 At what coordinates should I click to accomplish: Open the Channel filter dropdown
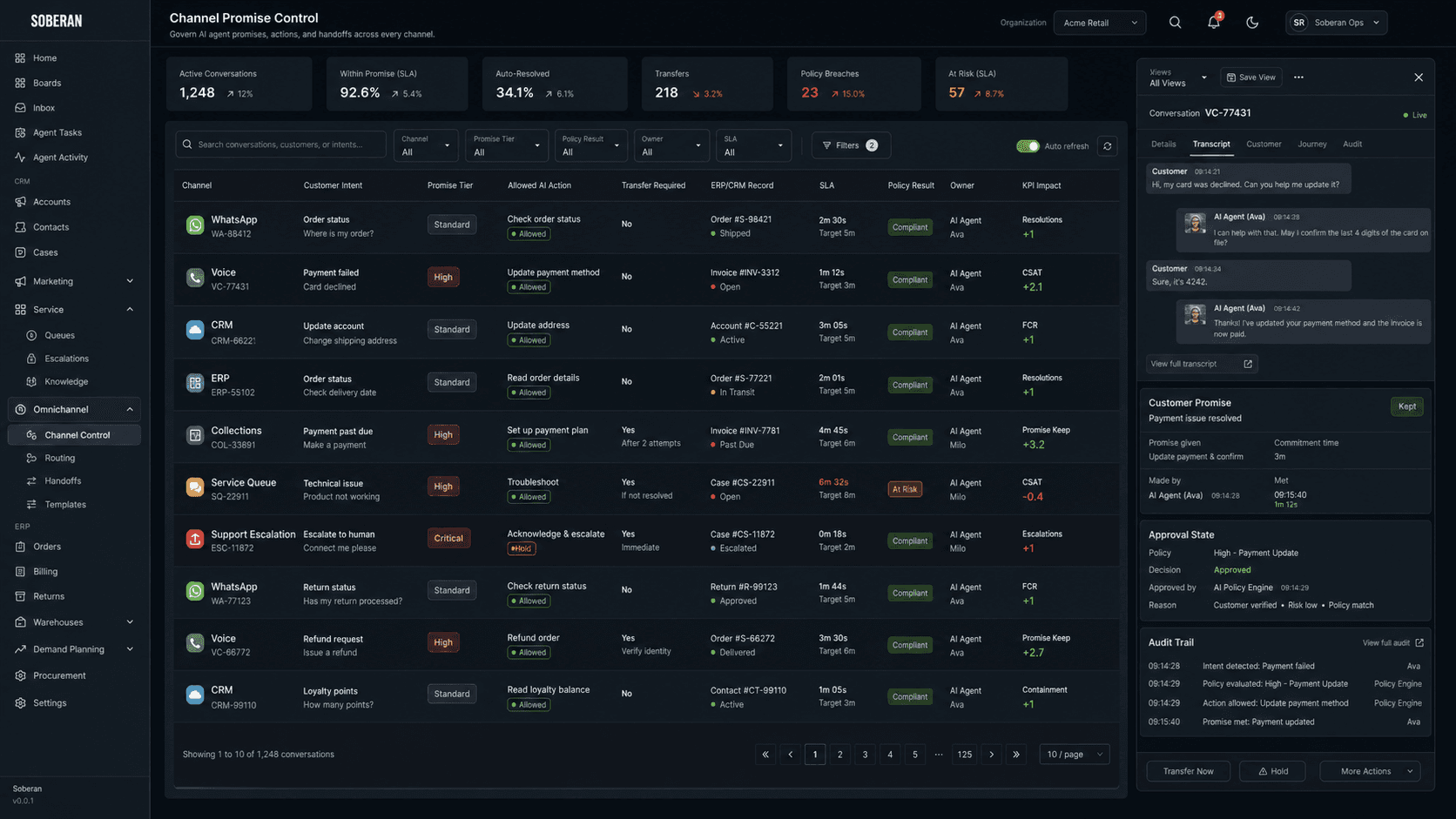click(x=426, y=145)
